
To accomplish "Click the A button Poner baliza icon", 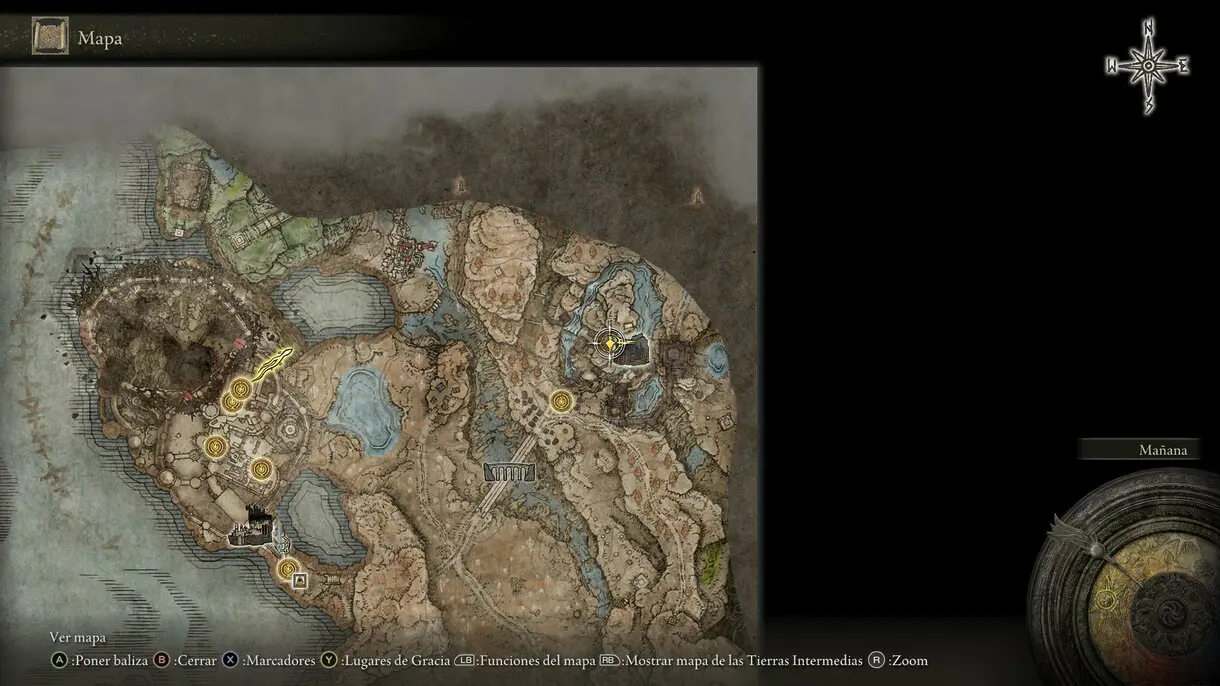I will [x=59, y=660].
